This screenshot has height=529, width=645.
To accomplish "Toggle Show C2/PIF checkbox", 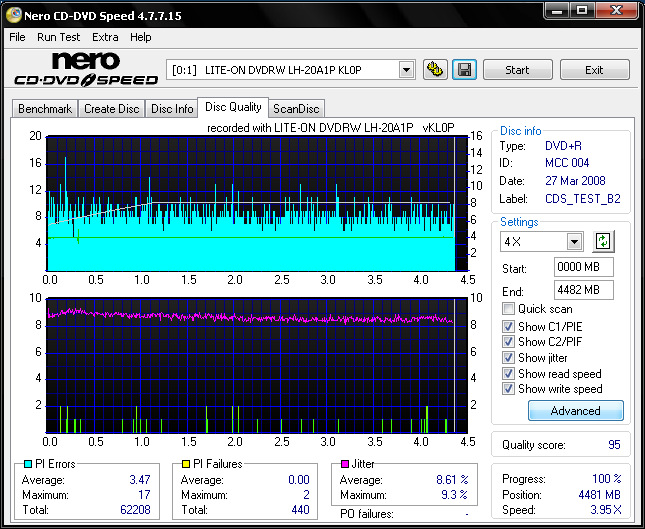I will (x=508, y=341).
